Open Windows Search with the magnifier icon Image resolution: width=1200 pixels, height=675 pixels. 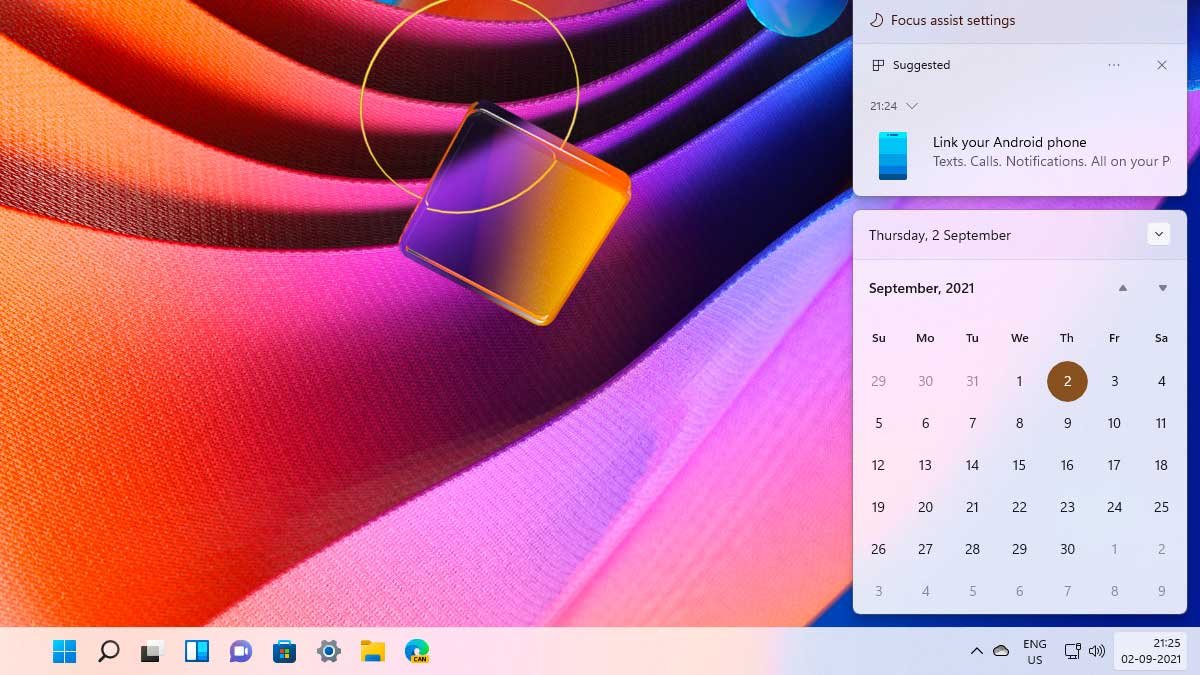coord(109,651)
